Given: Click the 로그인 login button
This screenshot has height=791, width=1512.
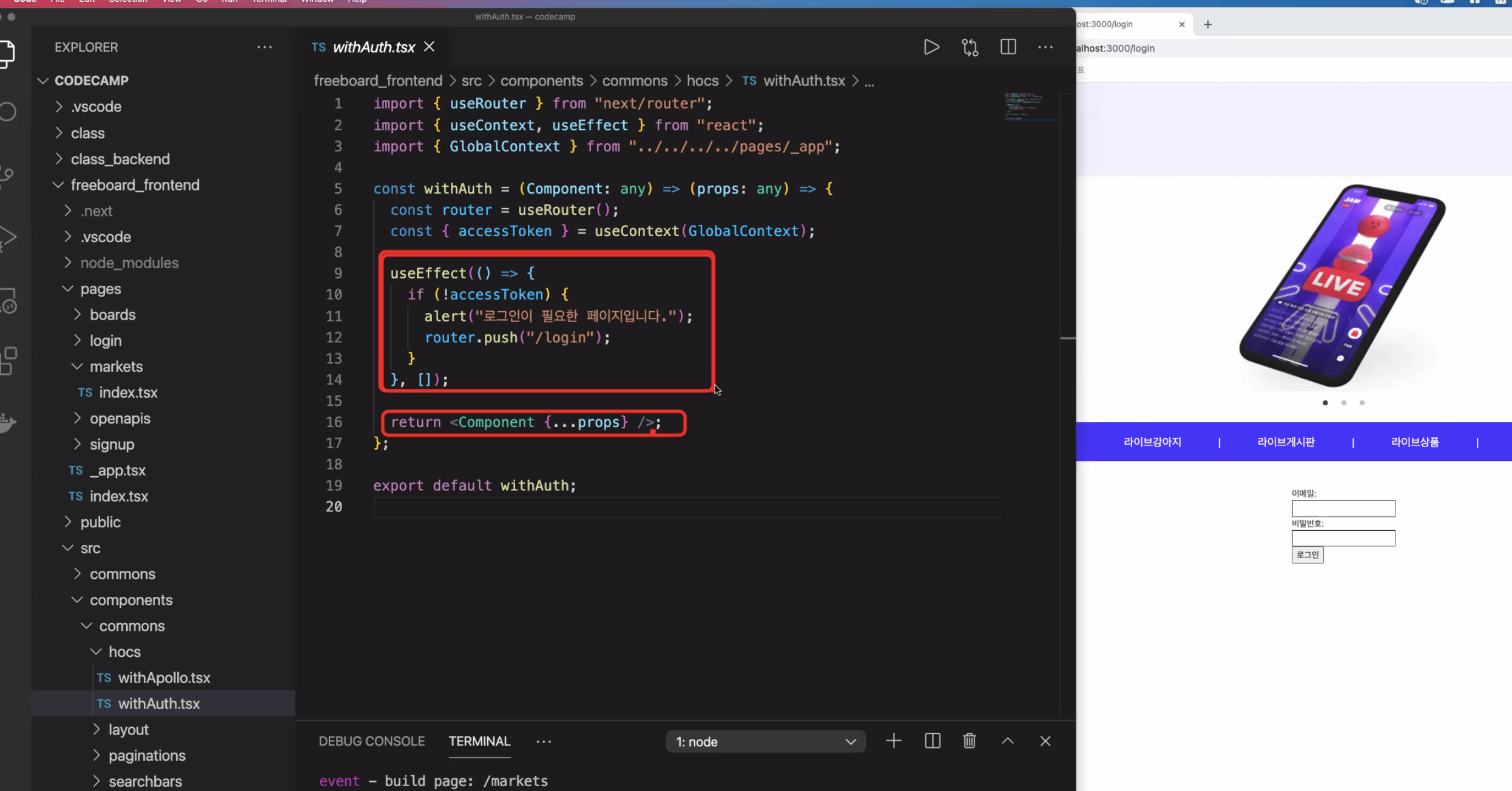Looking at the screenshot, I should coord(1307,554).
